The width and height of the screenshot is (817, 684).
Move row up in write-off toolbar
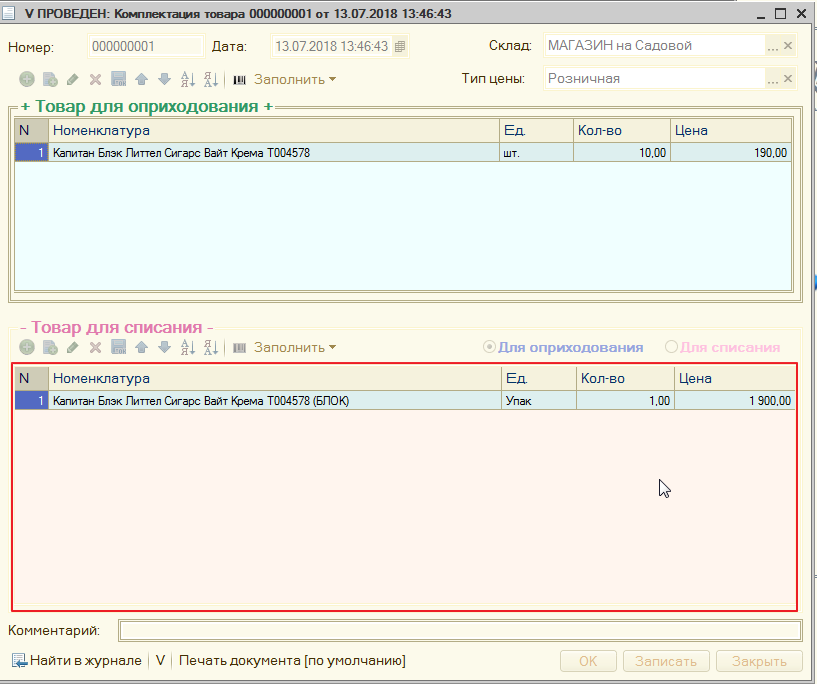click(x=142, y=347)
